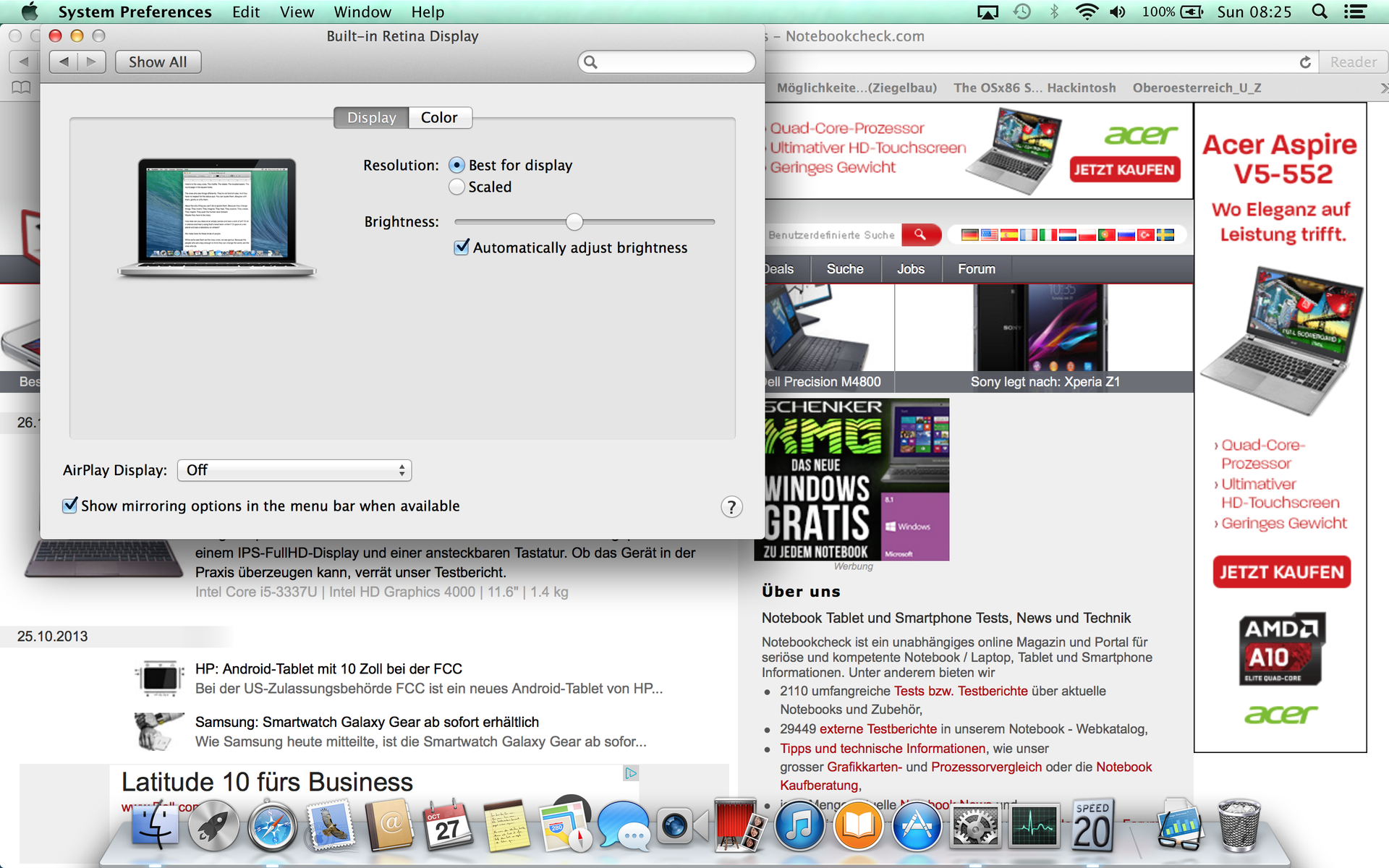
Task: Uncheck Show mirroring options checkbox
Action: tap(70, 506)
